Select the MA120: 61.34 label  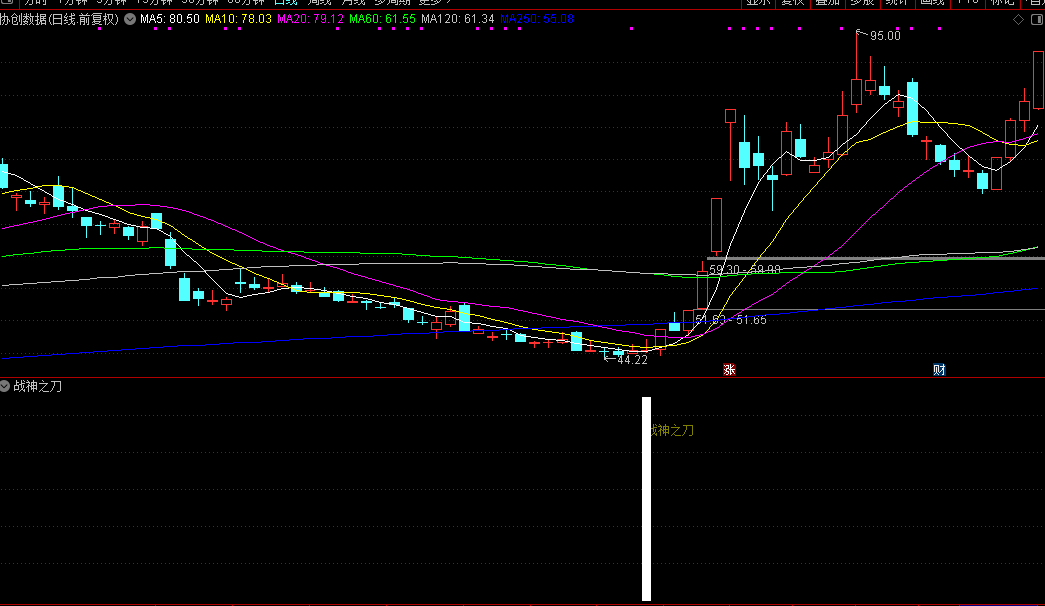pyautogui.click(x=458, y=19)
